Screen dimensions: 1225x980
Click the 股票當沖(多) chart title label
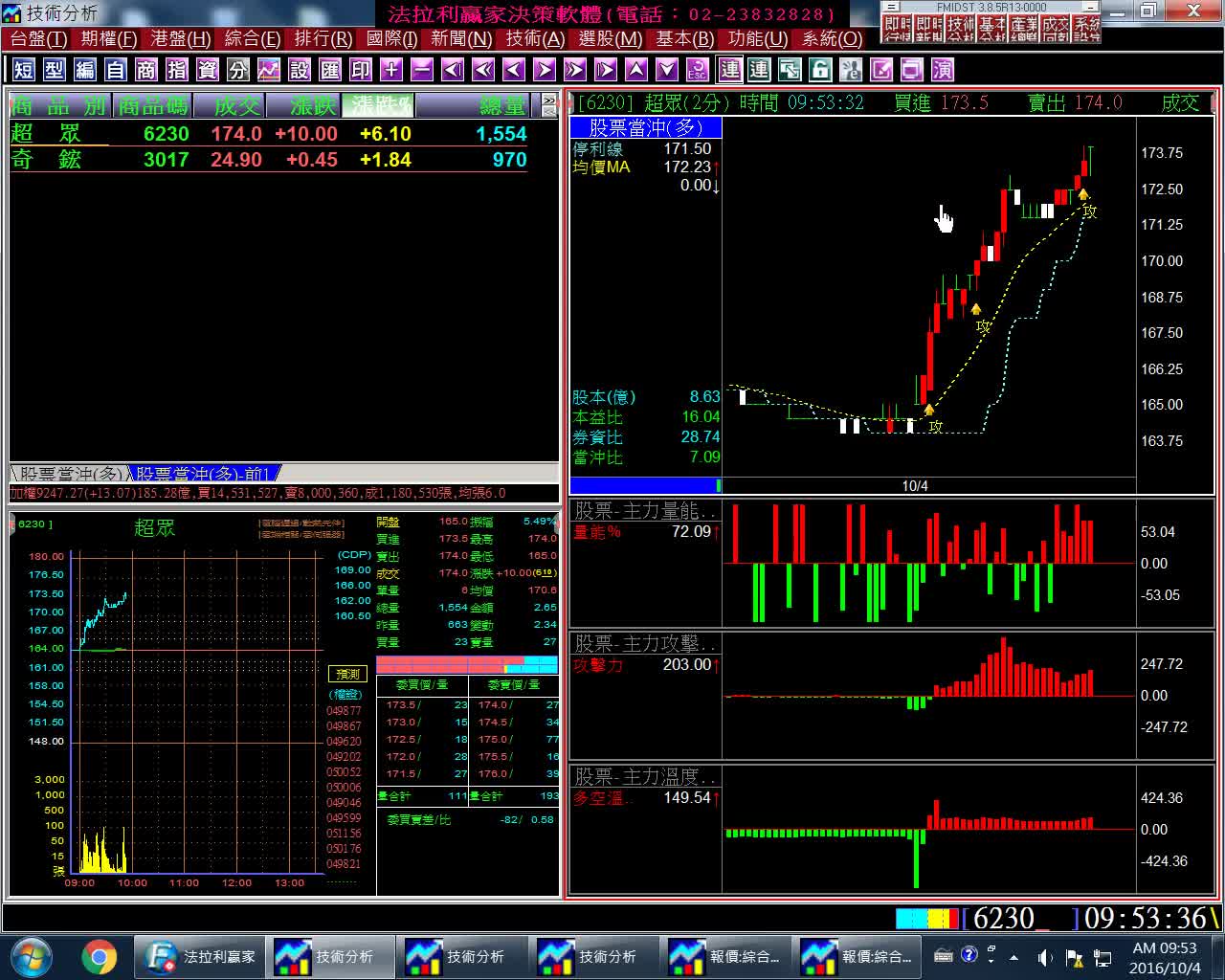coord(645,127)
